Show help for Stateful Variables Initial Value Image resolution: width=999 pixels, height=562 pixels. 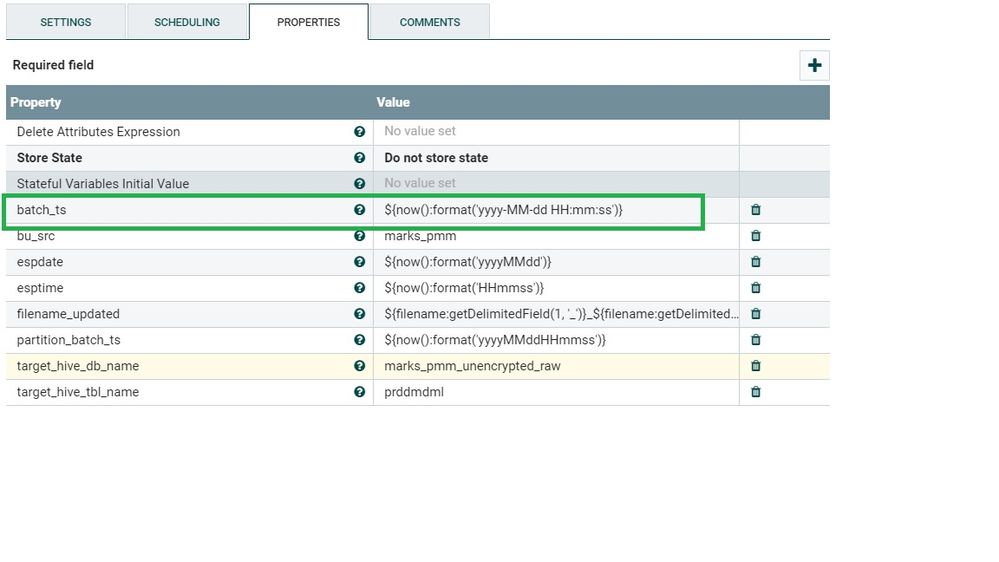(359, 184)
